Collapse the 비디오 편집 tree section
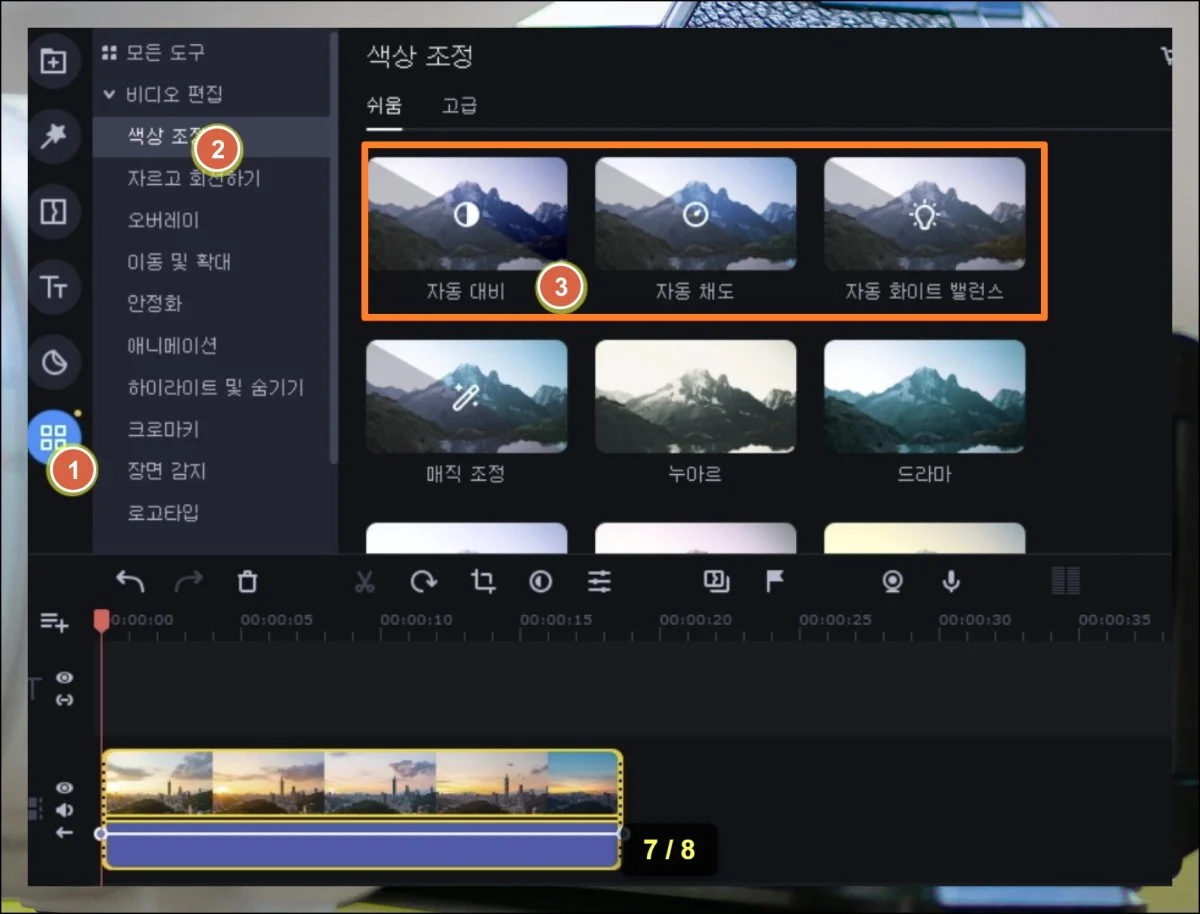Viewport: 1200px width, 914px height. [x=109, y=95]
